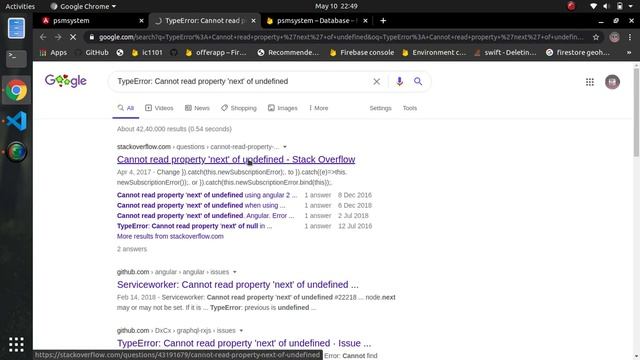Click the page vertical scrollbar thumb
The image size is (640, 360).
636,112
